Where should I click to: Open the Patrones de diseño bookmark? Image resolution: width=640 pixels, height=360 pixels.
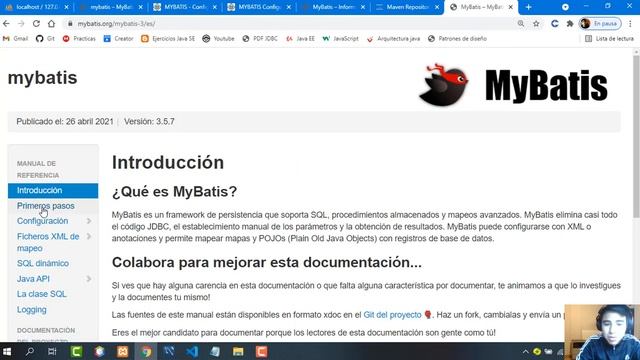click(457, 39)
